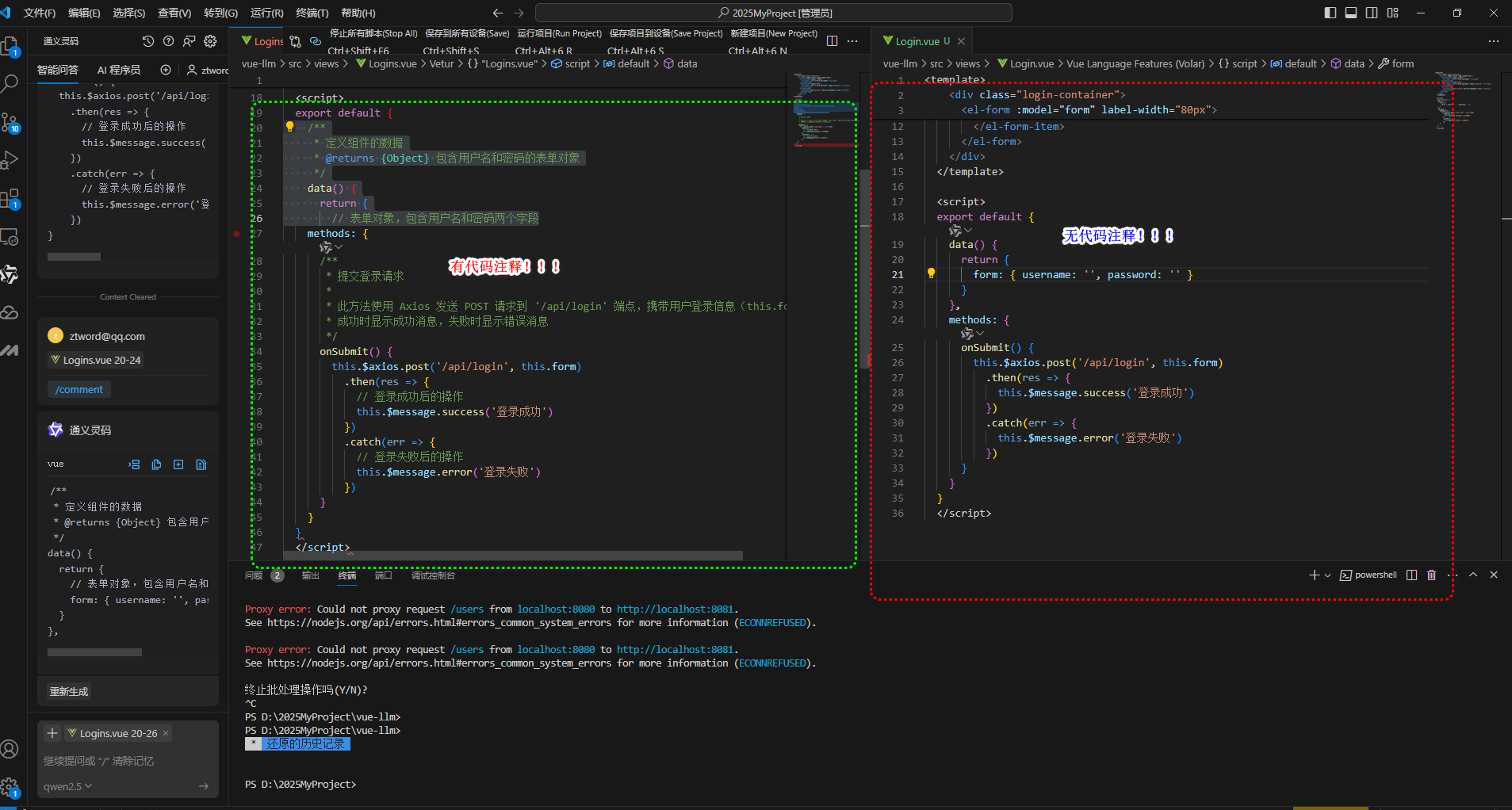Image resolution: width=1512 pixels, height=810 pixels.
Task: Open chat history in Tongyi Lingma panel
Action: 148,41
